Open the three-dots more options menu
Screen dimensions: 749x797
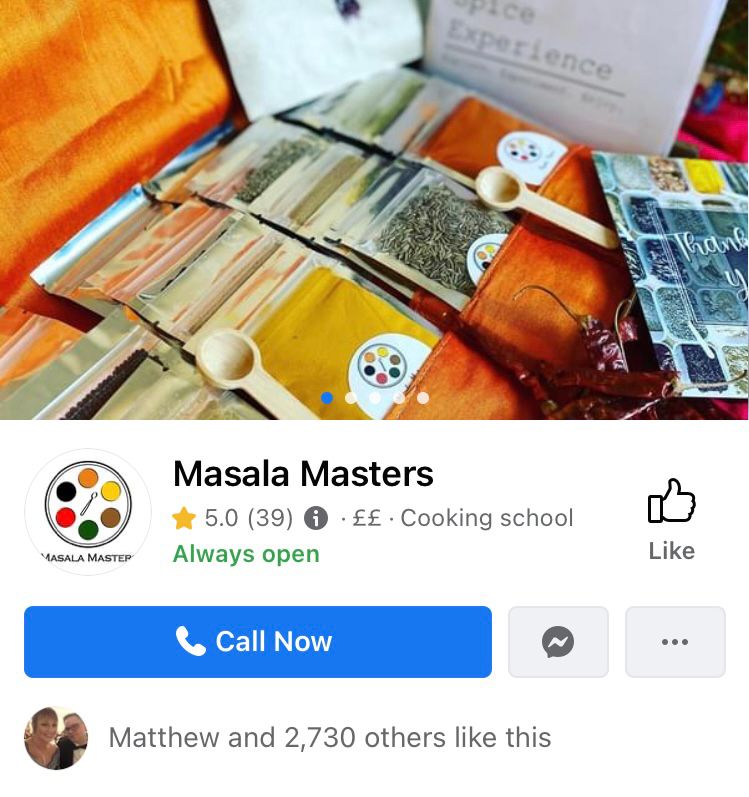(675, 642)
